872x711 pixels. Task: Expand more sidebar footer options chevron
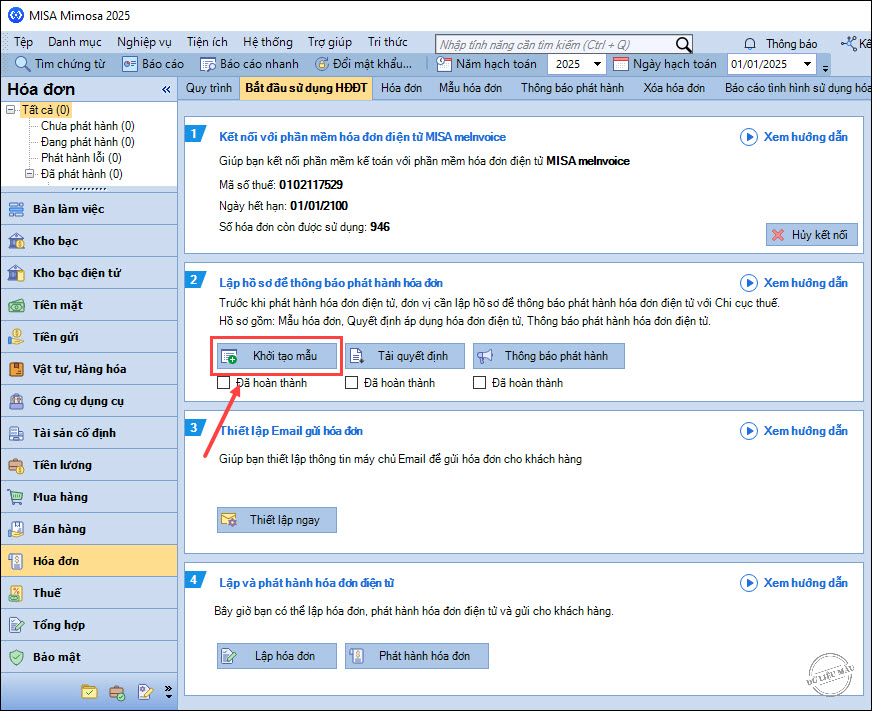(x=169, y=692)
